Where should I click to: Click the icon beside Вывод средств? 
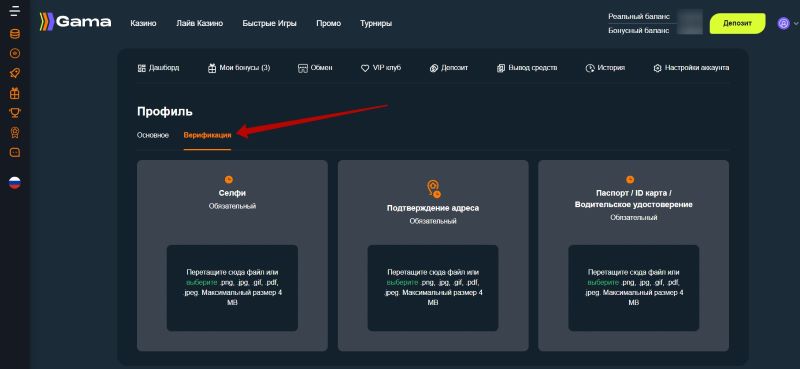(501, 68)
